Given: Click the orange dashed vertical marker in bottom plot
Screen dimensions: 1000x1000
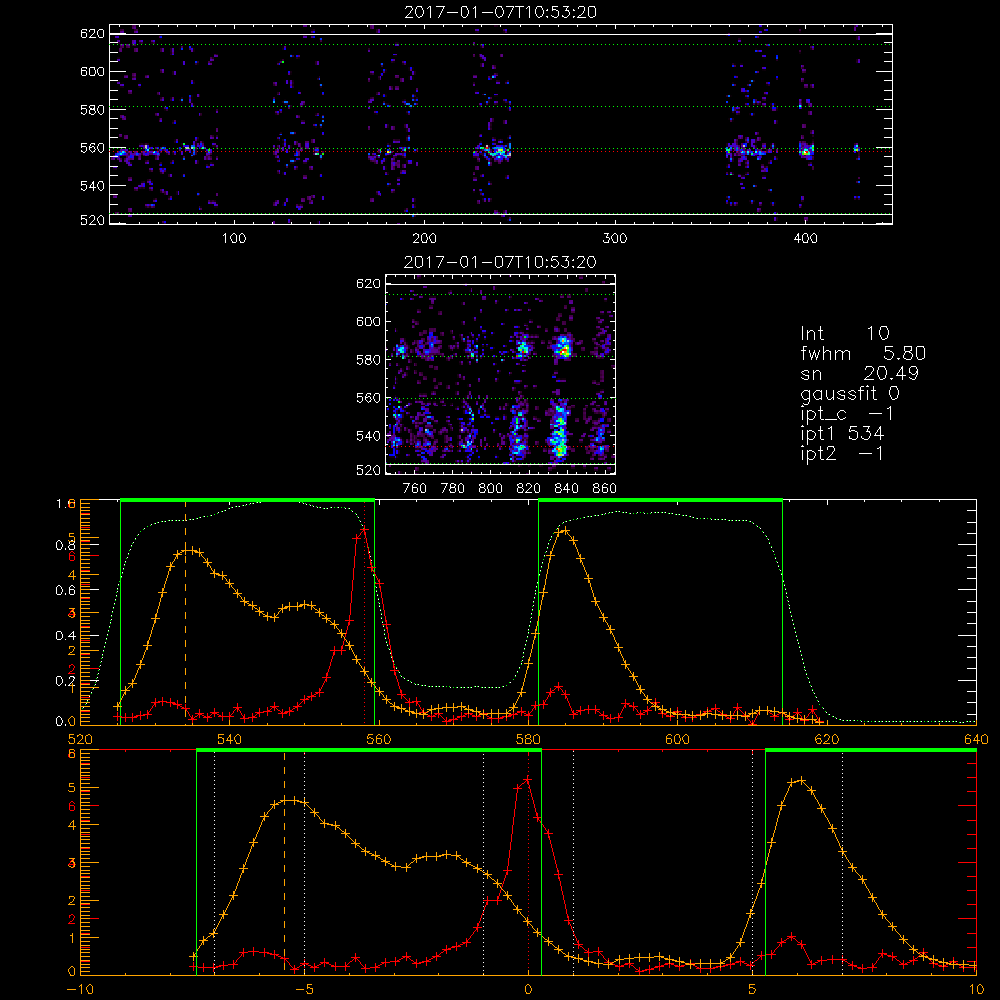Looking at the screenshot, I should [284, 861].
